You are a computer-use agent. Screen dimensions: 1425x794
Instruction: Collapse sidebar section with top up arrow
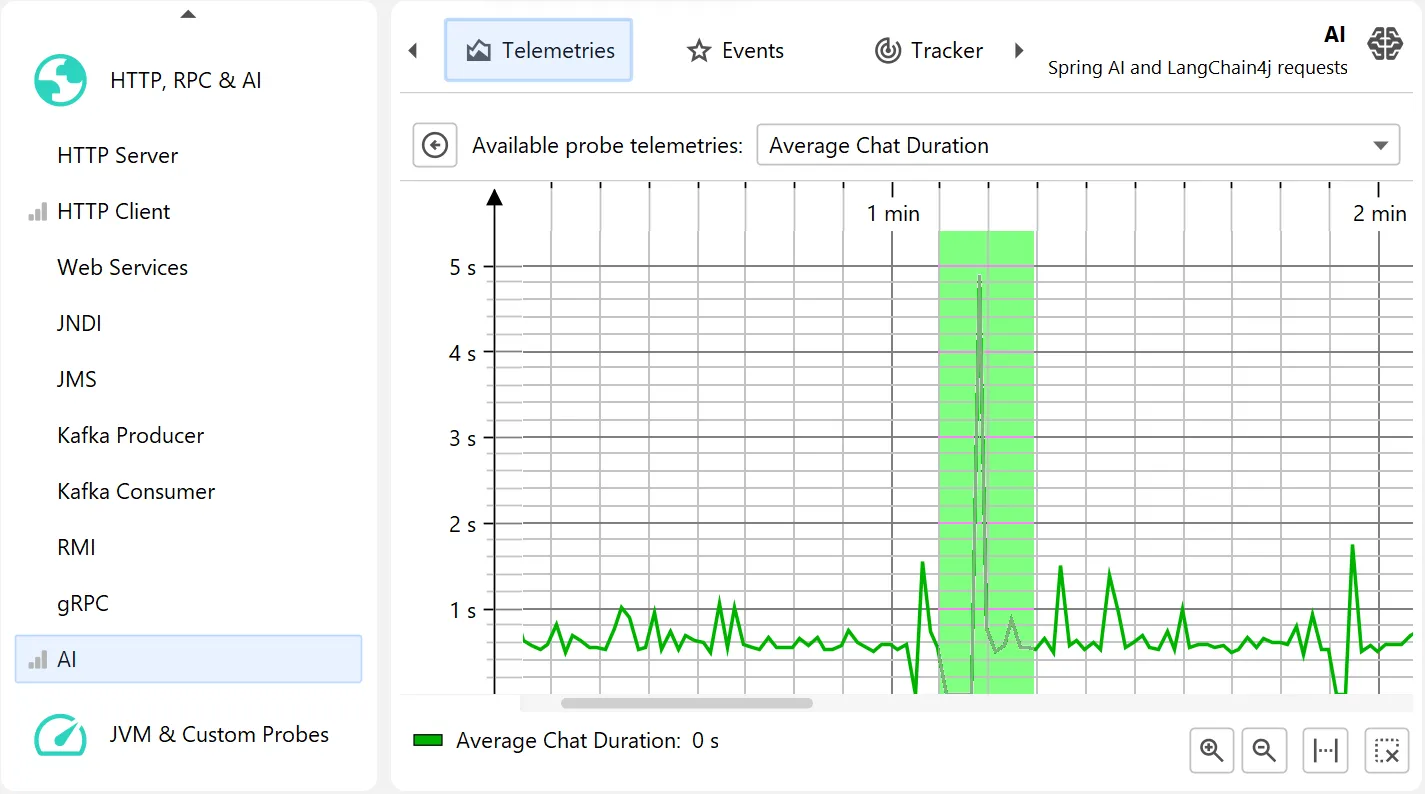coord(188,14)
